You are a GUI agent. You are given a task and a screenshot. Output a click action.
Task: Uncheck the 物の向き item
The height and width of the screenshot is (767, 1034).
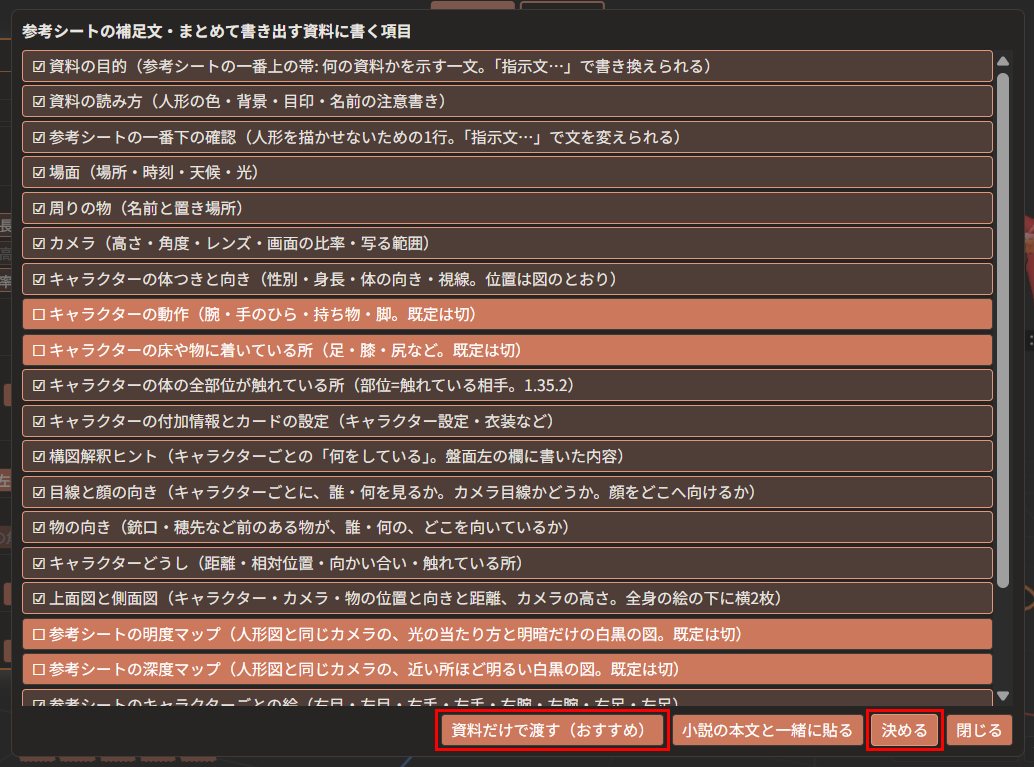click(507, 528)
